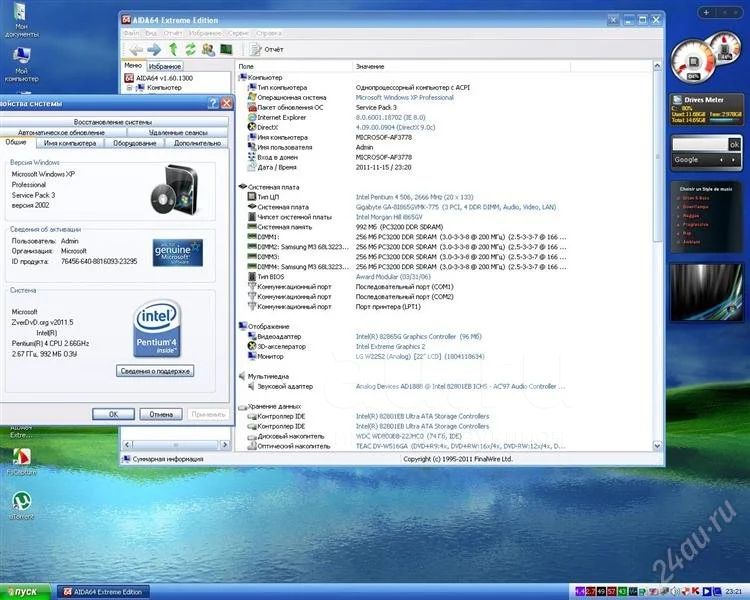This screenshot has height=600, width=750.
Task: Collapse the Компьютер node in the tree
Action: [x=129, y=88]
